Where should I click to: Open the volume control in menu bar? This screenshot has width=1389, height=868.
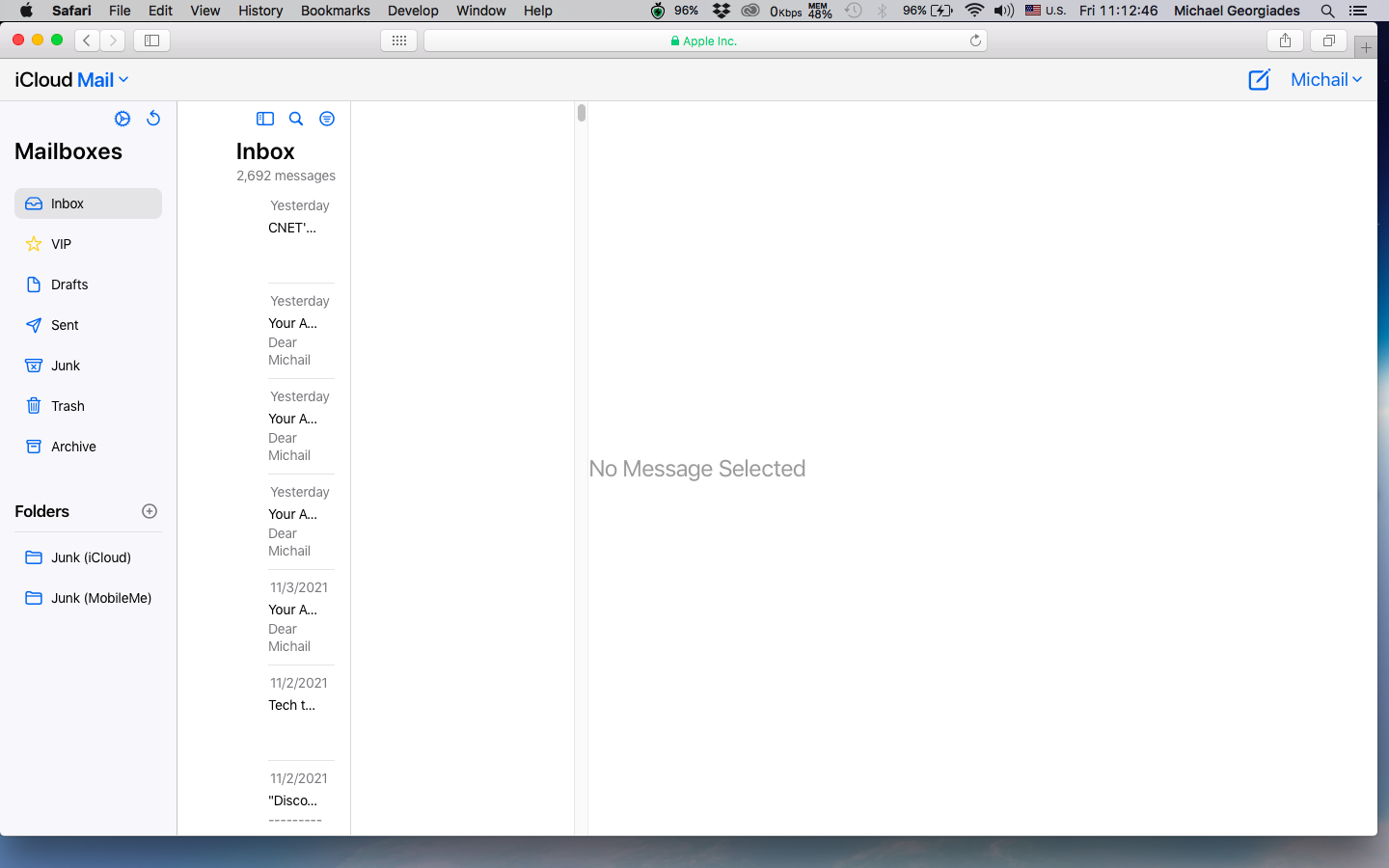1004,11
